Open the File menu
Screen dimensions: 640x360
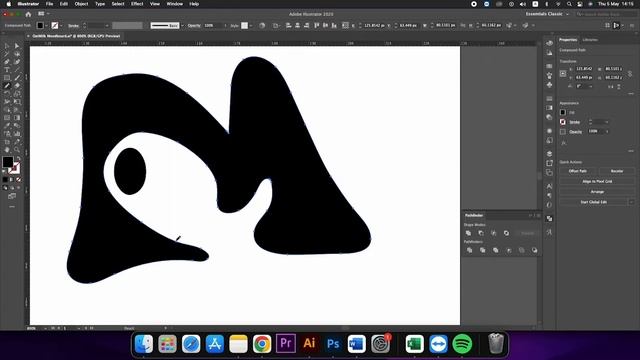tap(49, 4)
